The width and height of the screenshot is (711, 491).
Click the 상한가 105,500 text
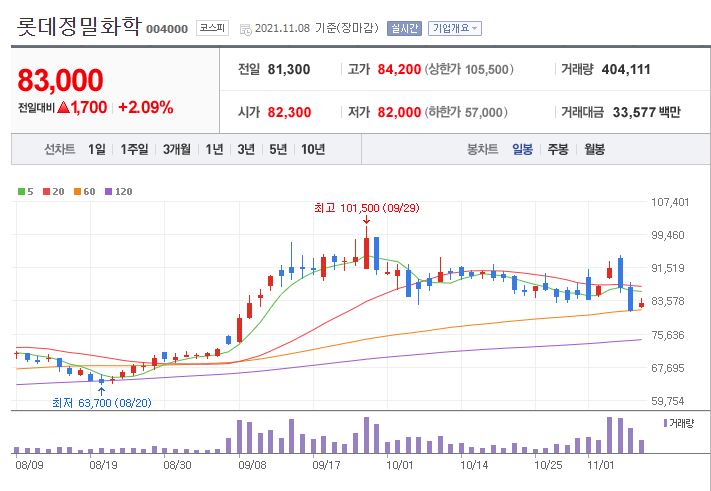tap(469, 69)
